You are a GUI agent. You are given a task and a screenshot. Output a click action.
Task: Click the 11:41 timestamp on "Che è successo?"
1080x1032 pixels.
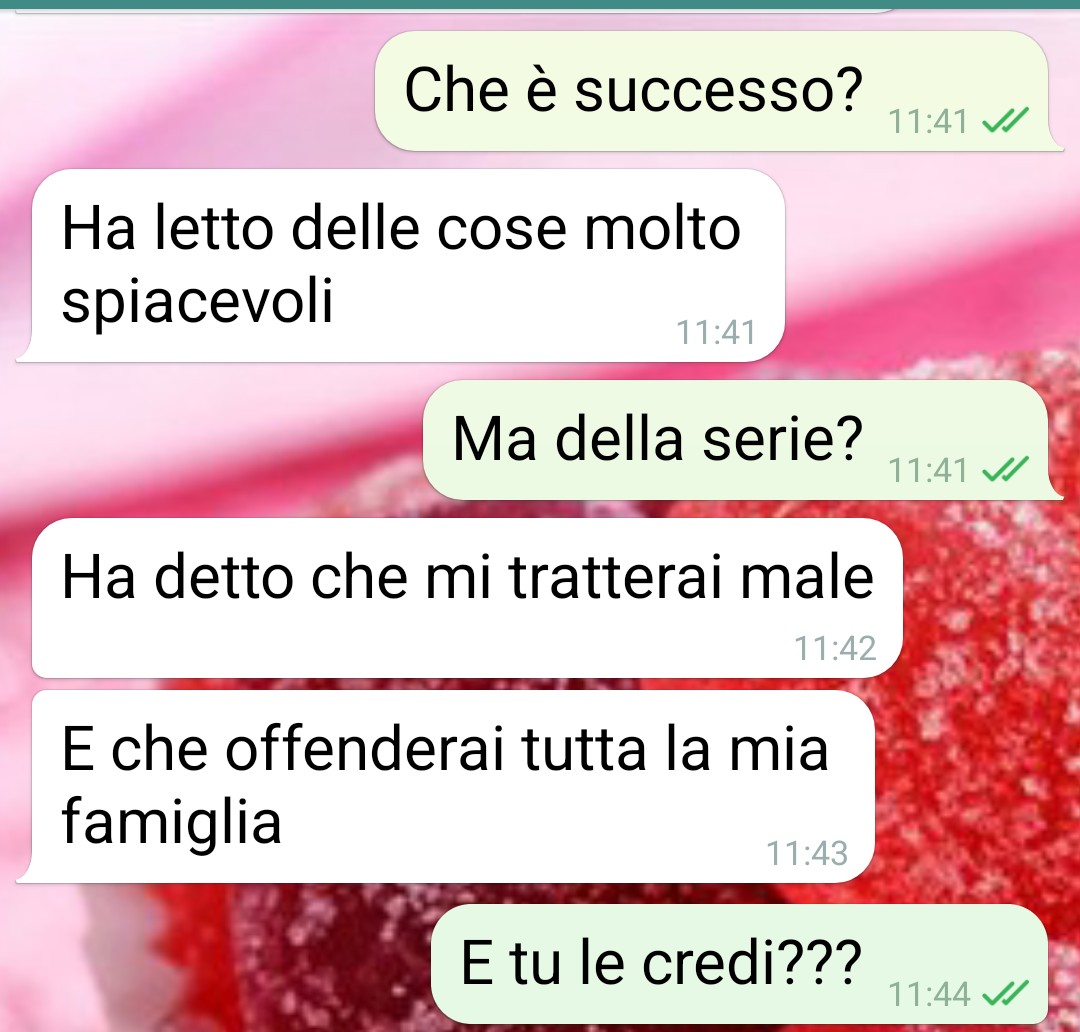(928, 122)
